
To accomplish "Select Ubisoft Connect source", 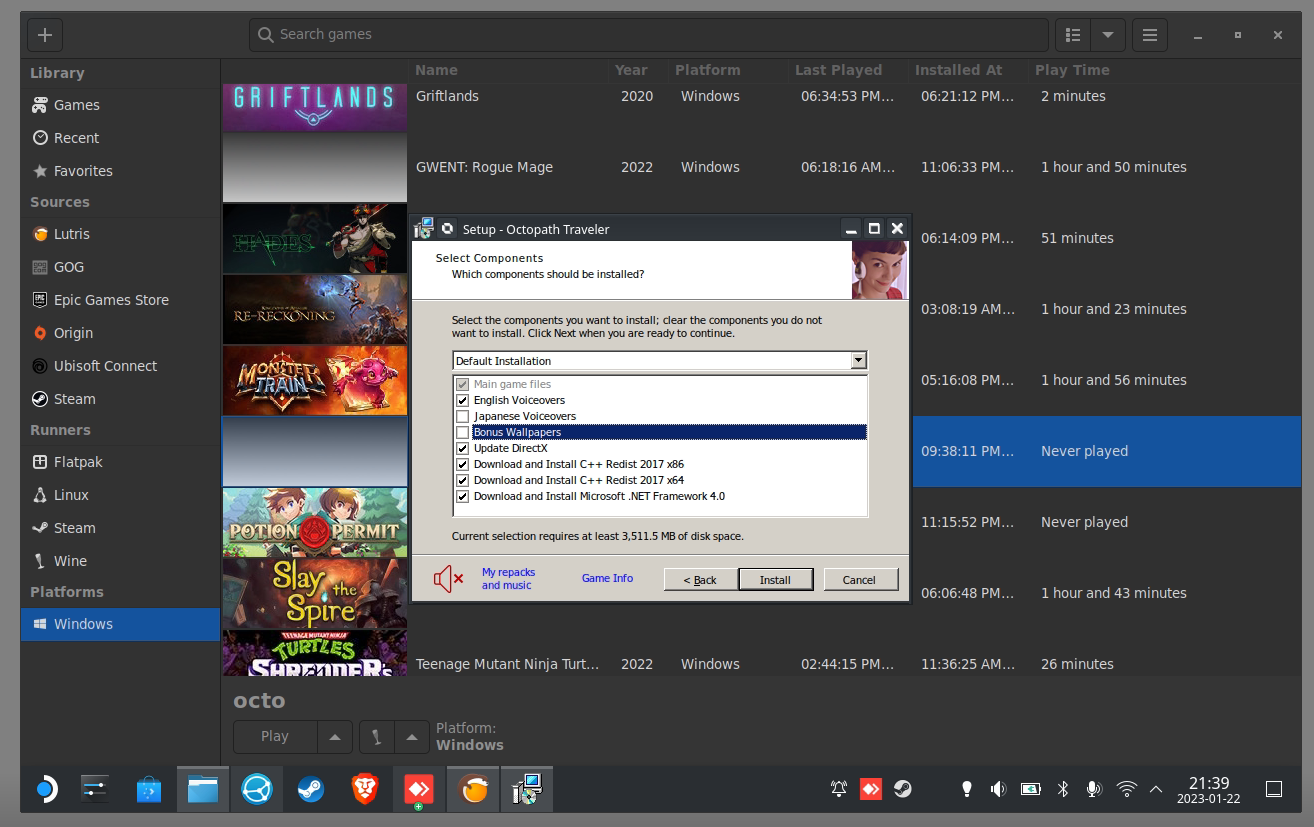I will 120,366.
